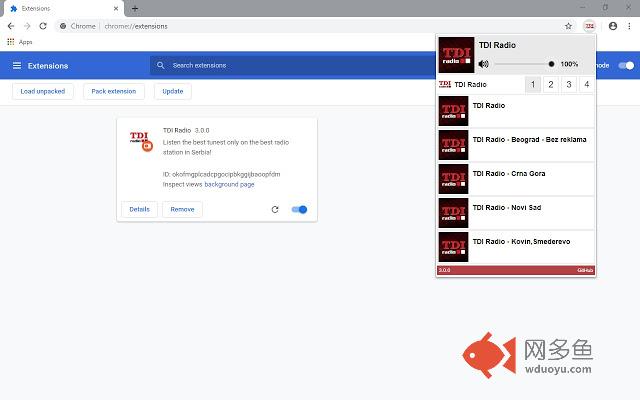This screenshot has width=640, height=400.
Task: Click the TDI Radio logo in extension card
Action: [x=141, y=141]
